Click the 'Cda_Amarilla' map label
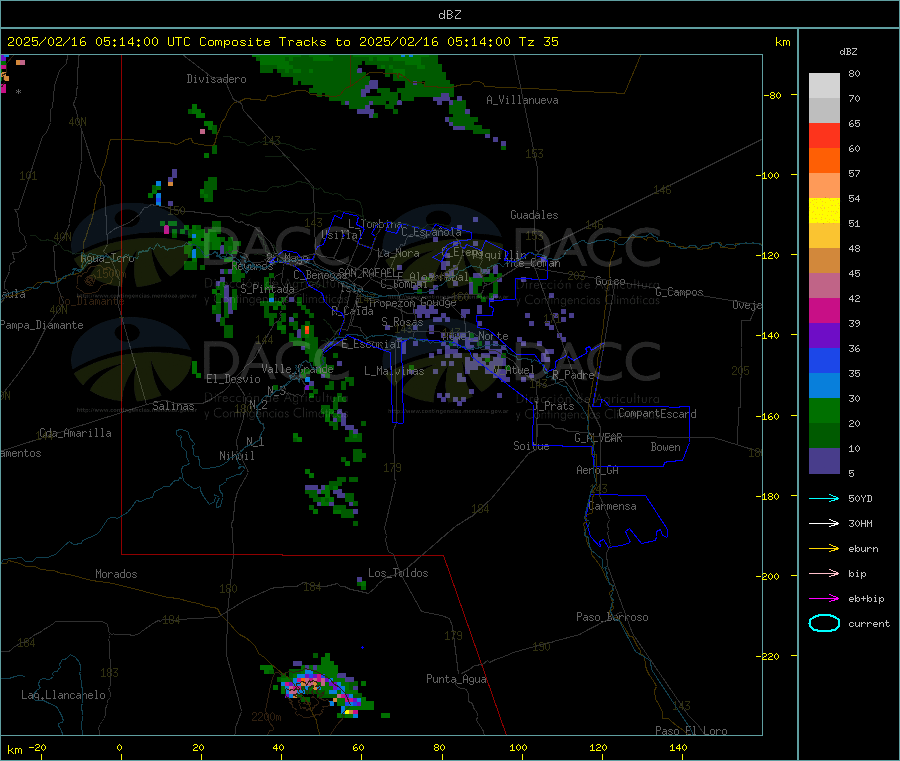This screenshot has height=761, width=900. pos(75,433)
